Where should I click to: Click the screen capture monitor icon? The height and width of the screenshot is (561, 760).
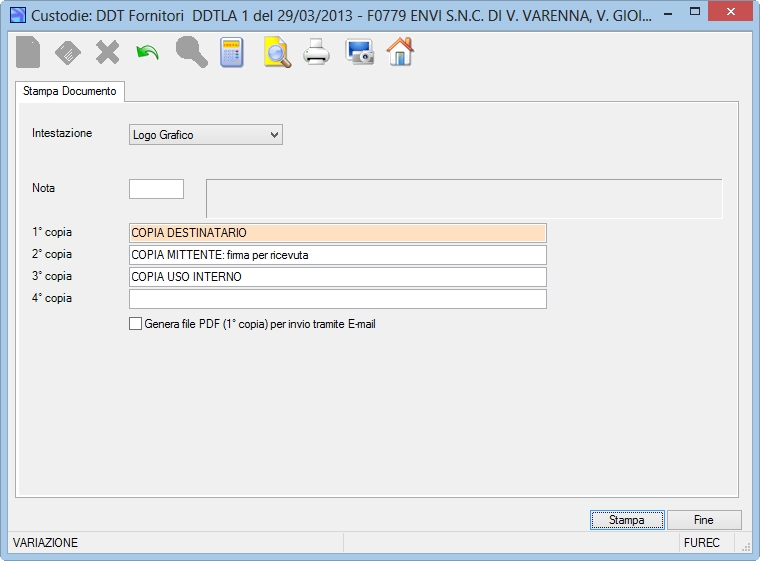click(359, 52)
